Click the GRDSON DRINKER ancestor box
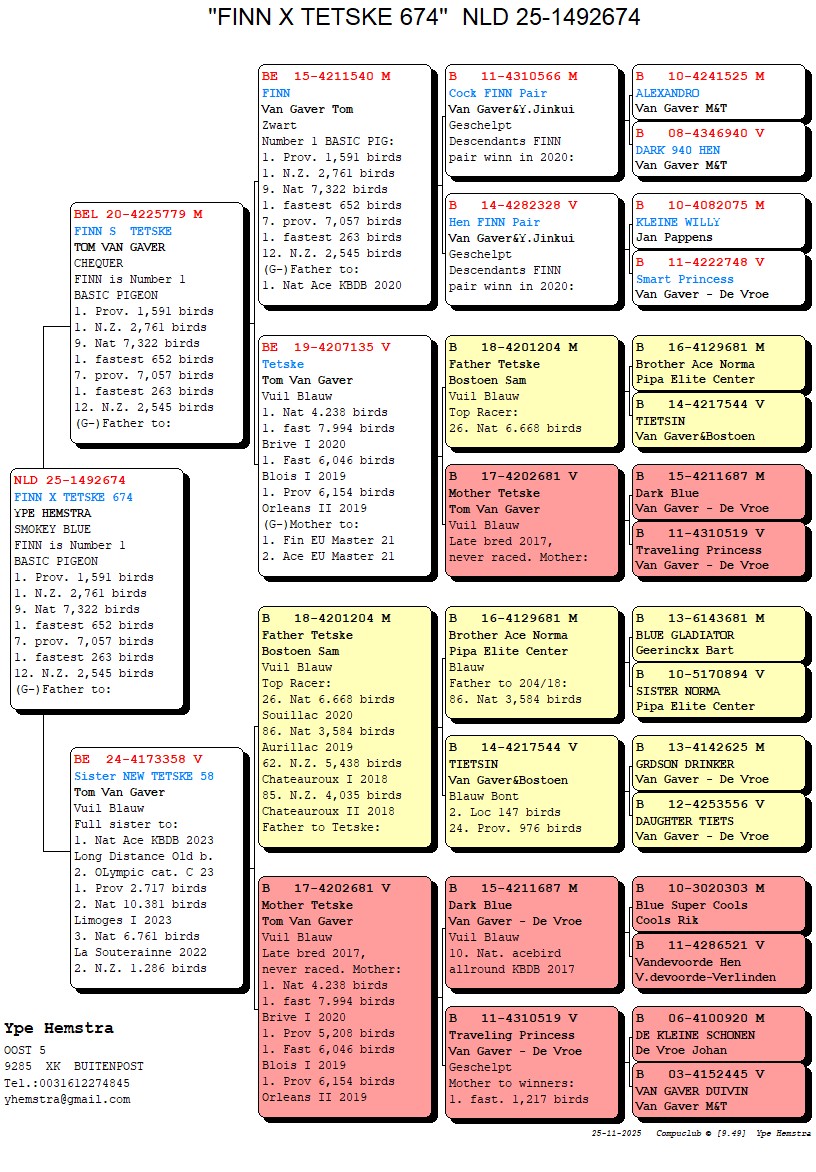The width and height of the screenshot is (816, 1172). coord(718,763)
